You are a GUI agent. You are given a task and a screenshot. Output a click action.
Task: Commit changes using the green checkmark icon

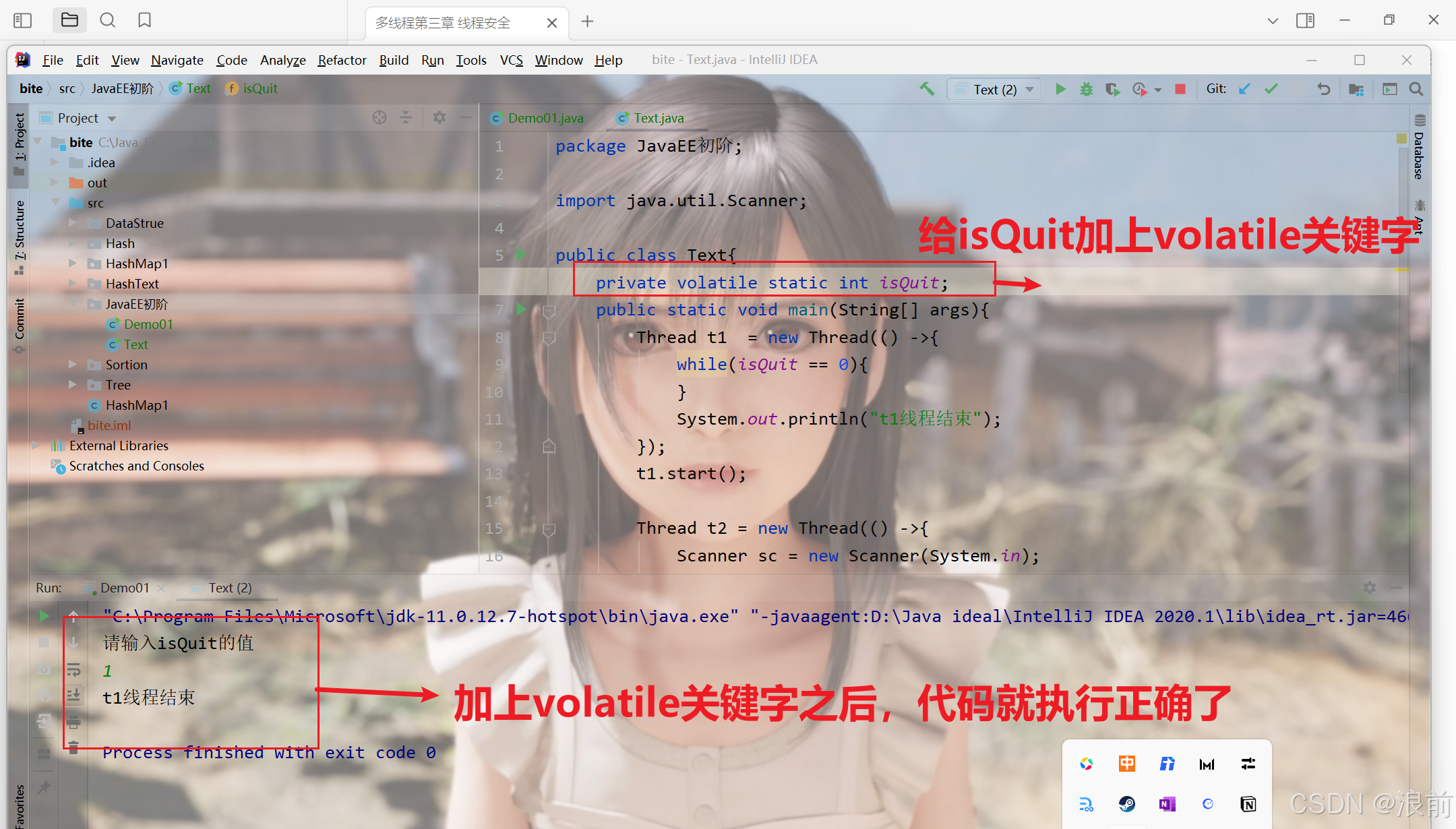[1272, 88]
